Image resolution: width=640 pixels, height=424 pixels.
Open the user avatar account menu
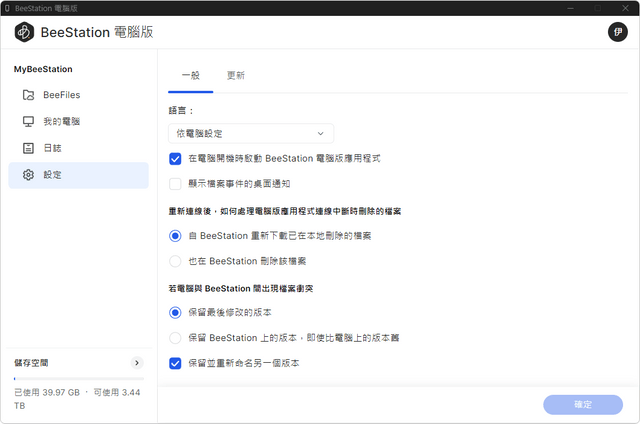click(618, 32)
